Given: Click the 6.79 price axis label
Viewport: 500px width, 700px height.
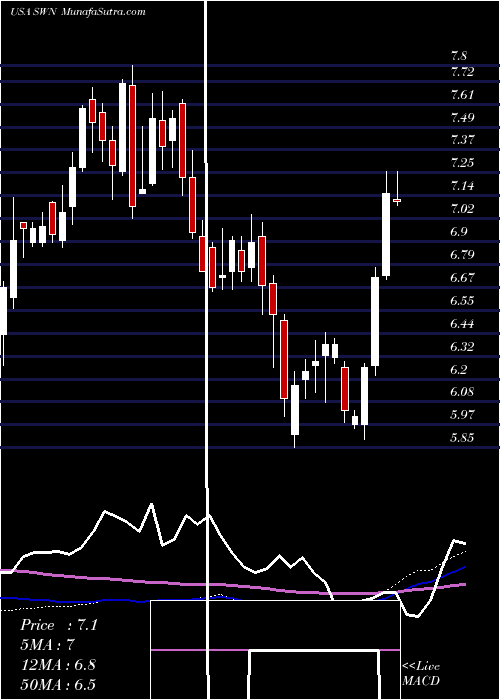Looking at the screenshot, I should [x=462, y=255].
